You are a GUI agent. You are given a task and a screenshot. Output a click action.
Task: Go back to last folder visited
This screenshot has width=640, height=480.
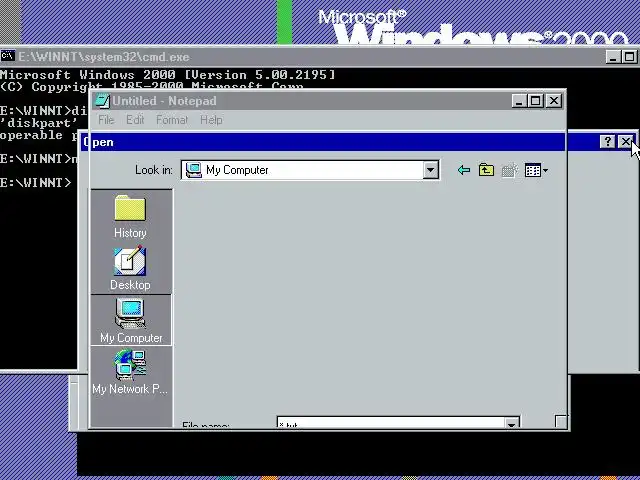click(x=464, y=170)
